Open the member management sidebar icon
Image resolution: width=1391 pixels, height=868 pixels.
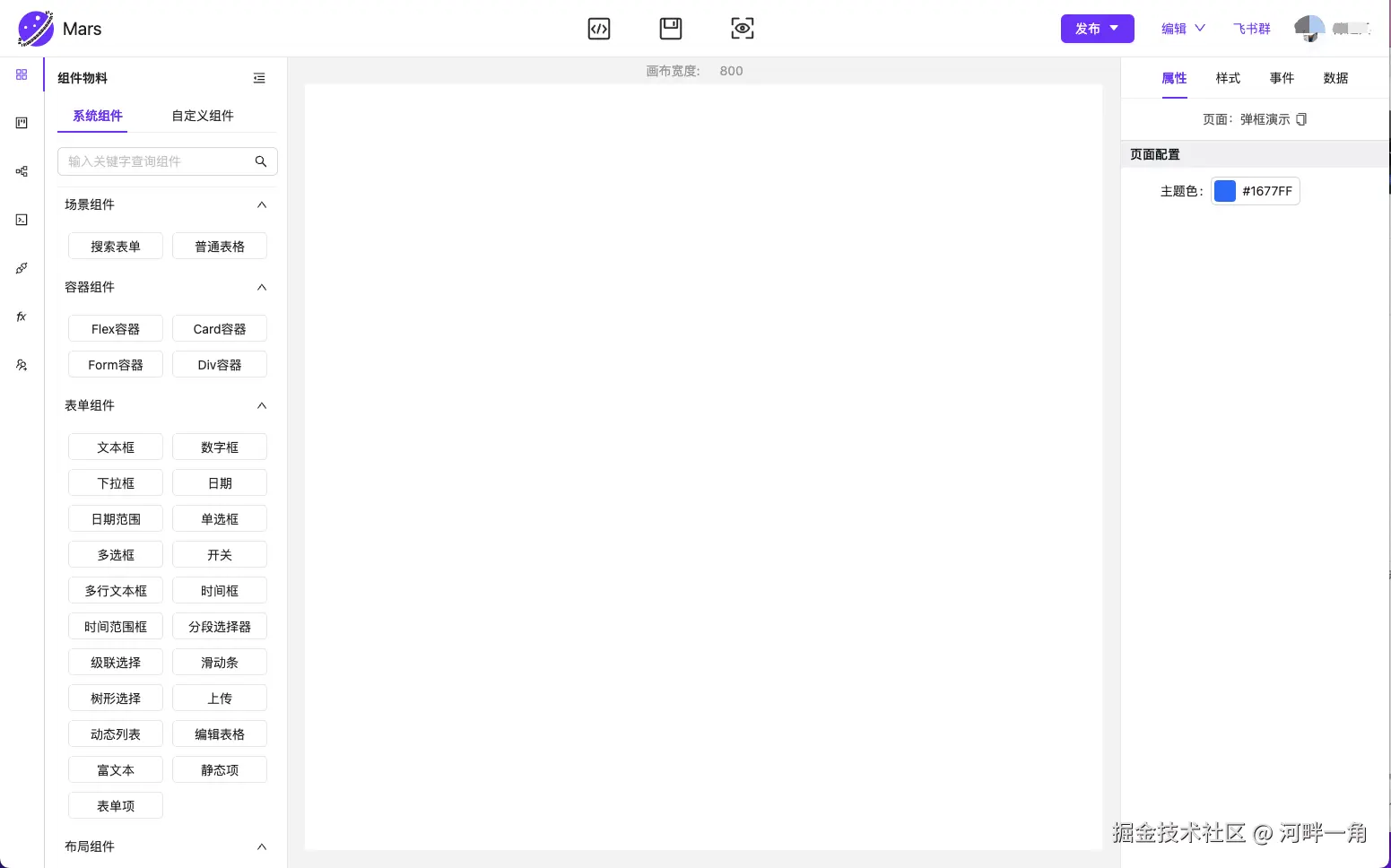[x=22, y=365]
